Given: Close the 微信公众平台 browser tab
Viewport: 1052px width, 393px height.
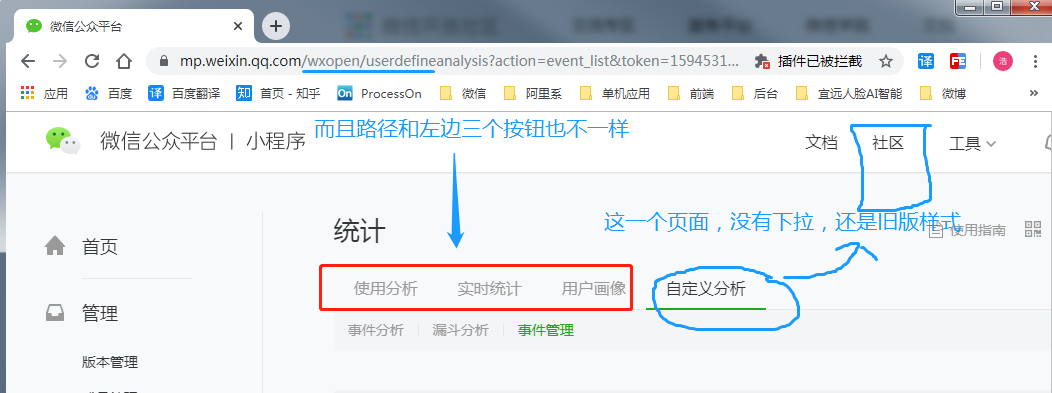Looking at the screenshot, I should click(x=238, y=27).
